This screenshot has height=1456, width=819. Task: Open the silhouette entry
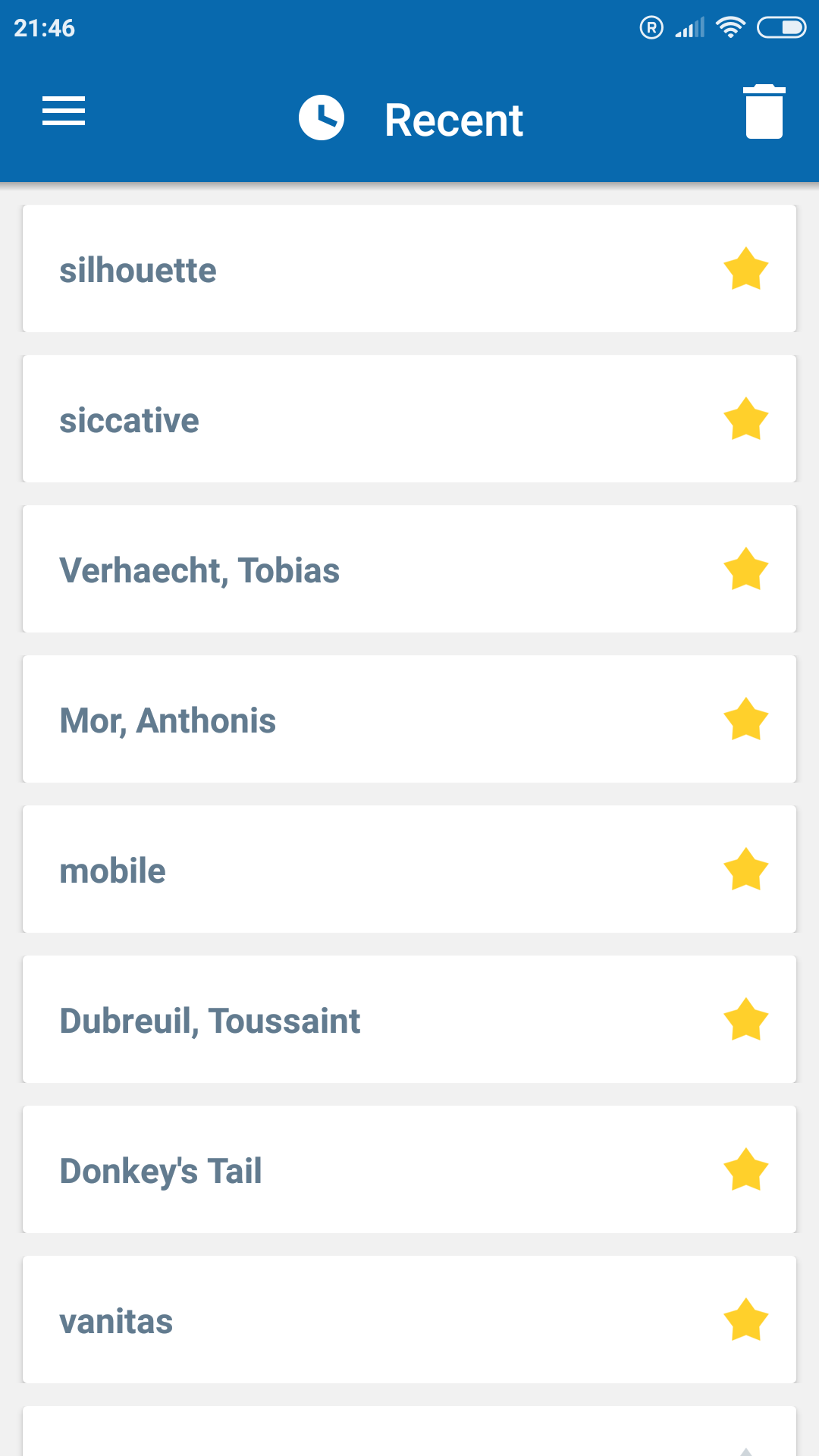coord(409,268)
